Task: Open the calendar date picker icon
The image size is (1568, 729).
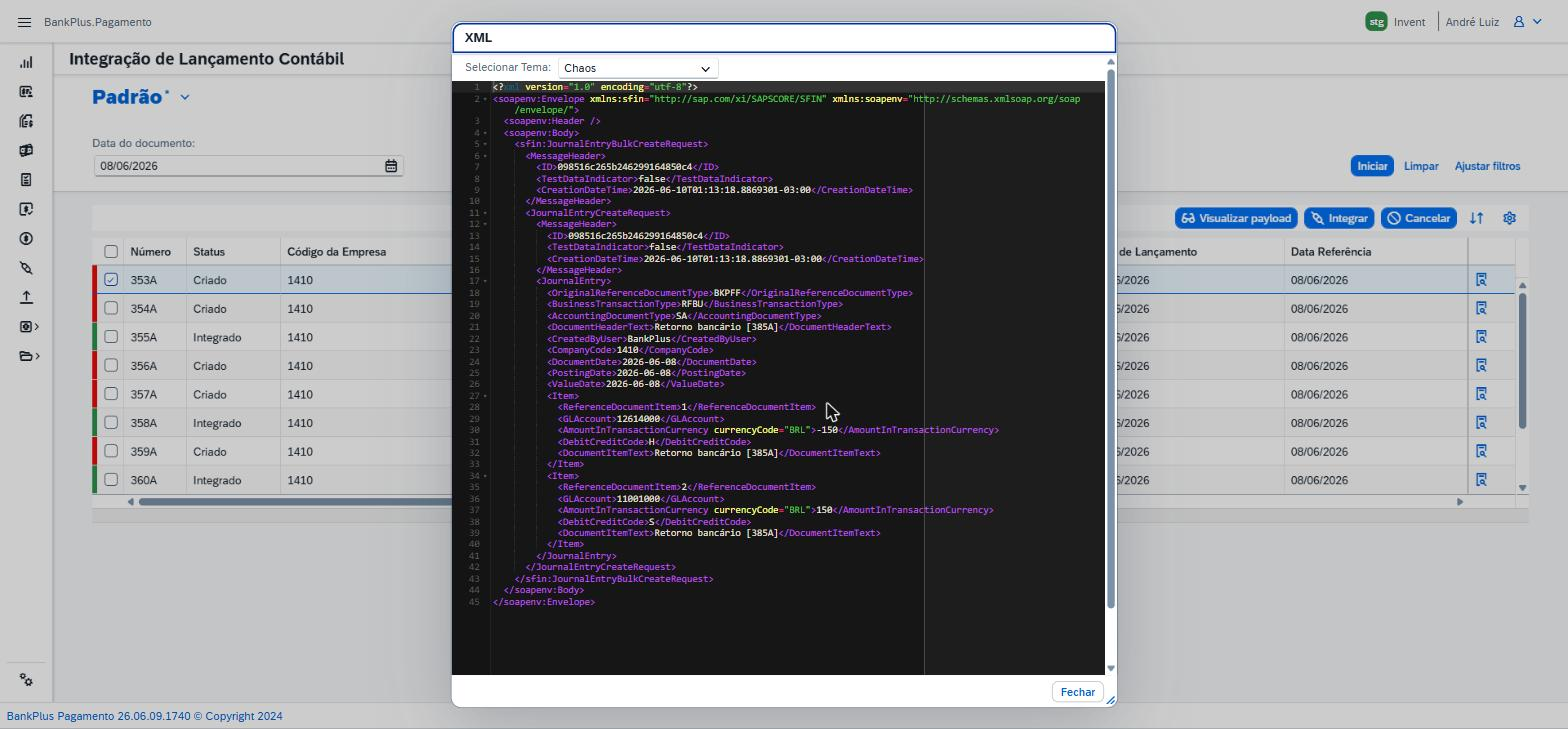Action: (x=391, y=166)
